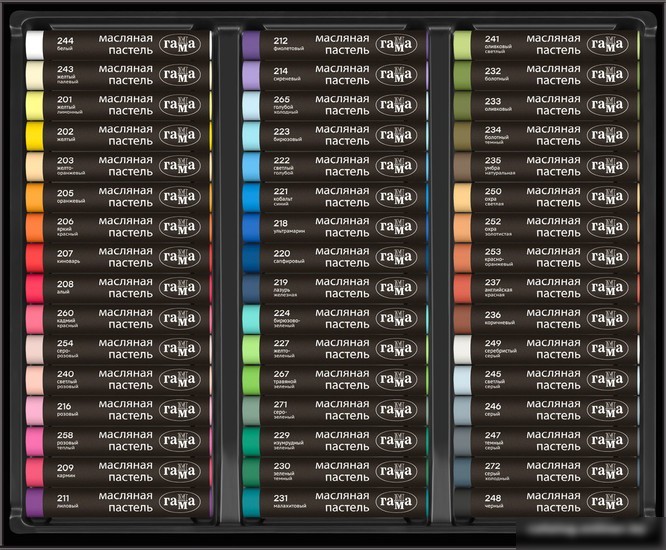Click the 232 болотный label
666x550 pixels.
click(495, 73)
